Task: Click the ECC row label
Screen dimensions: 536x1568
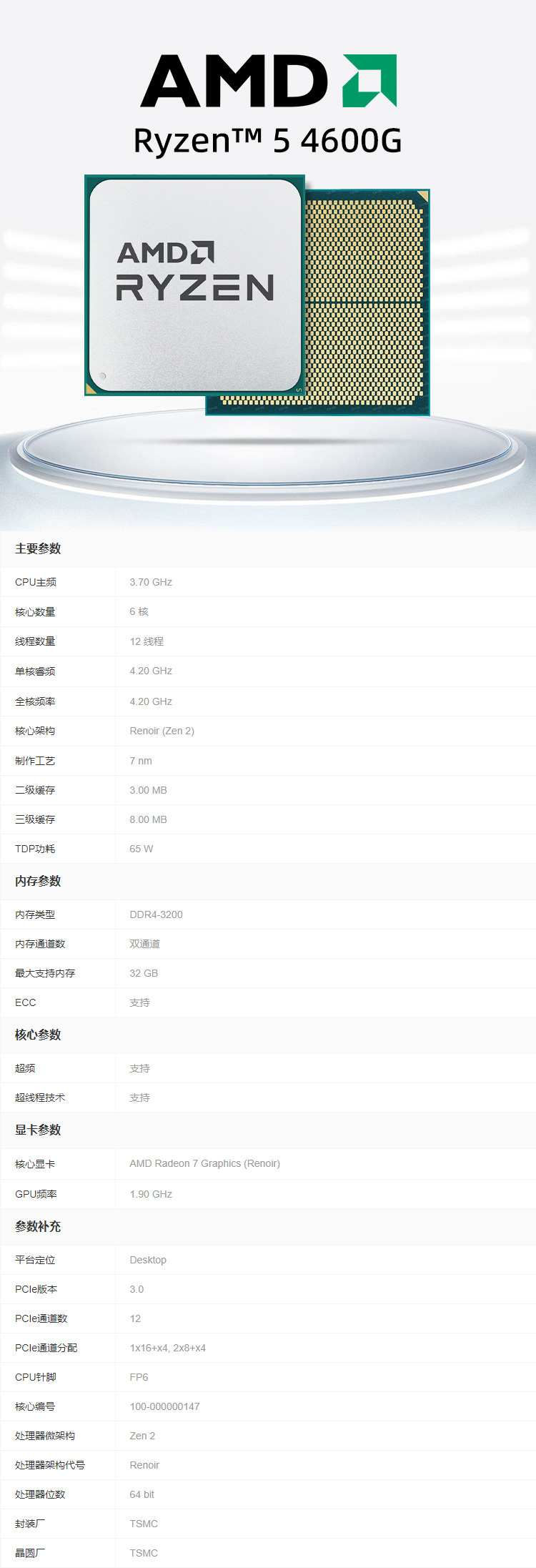Action: (x=25, y=1002)
